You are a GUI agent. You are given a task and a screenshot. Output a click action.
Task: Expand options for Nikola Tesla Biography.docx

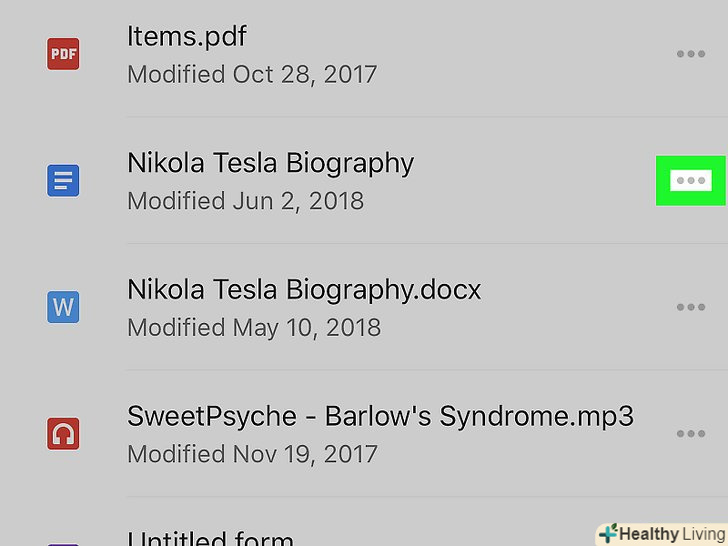[x=691, y=307]
